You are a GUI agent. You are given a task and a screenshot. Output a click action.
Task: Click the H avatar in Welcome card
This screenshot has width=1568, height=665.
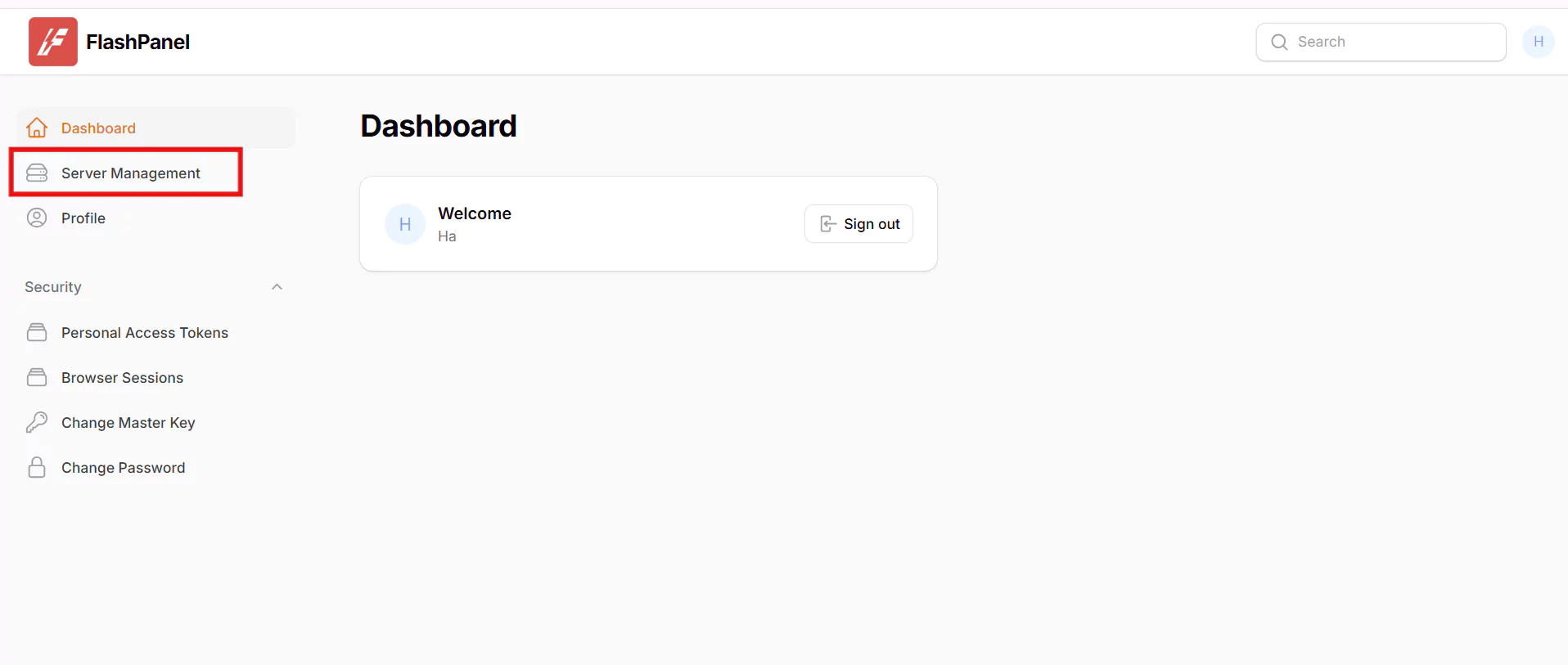click(x=405, y=224)
